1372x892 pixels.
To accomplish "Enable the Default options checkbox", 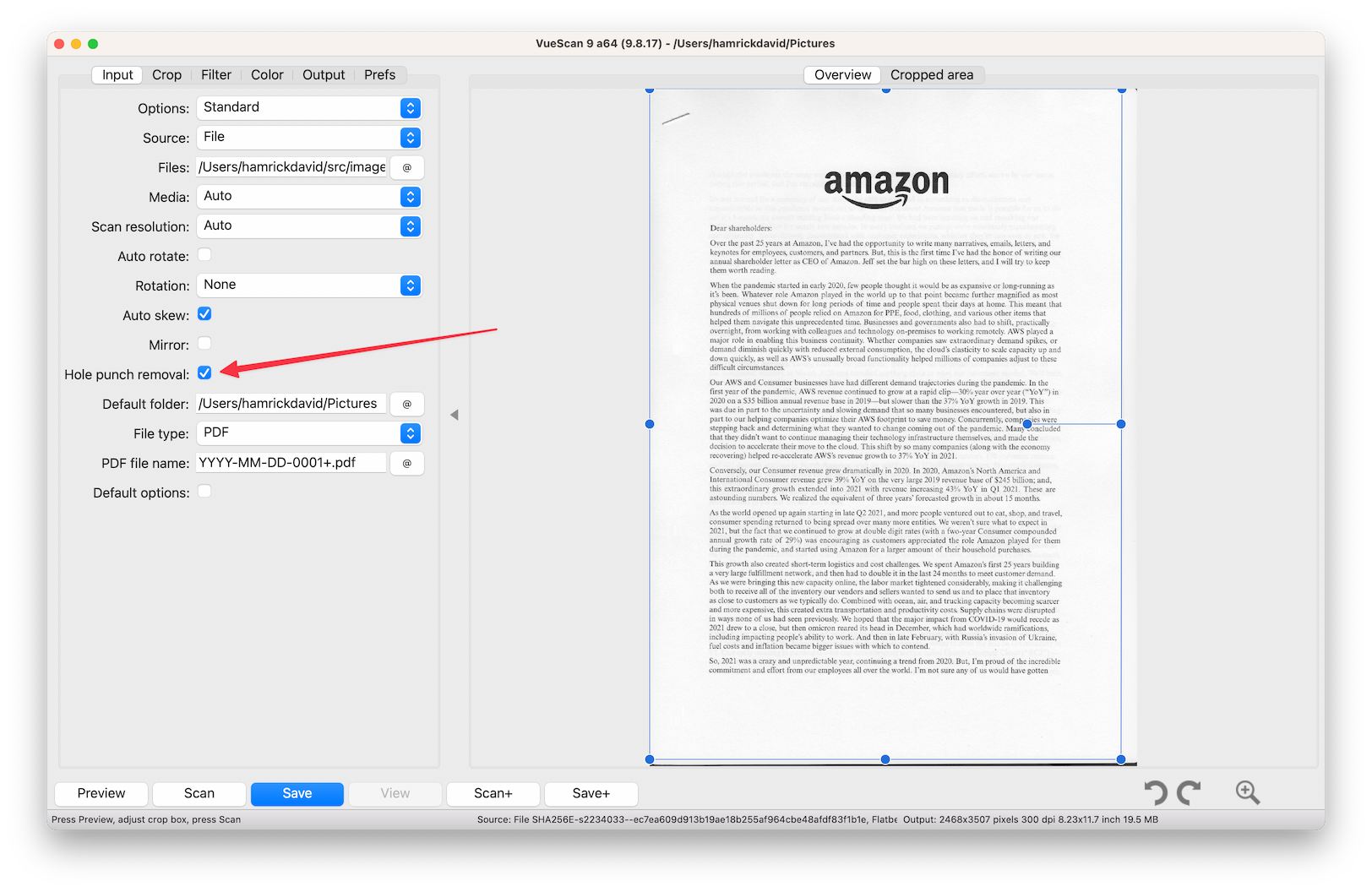I will (204, 491).
